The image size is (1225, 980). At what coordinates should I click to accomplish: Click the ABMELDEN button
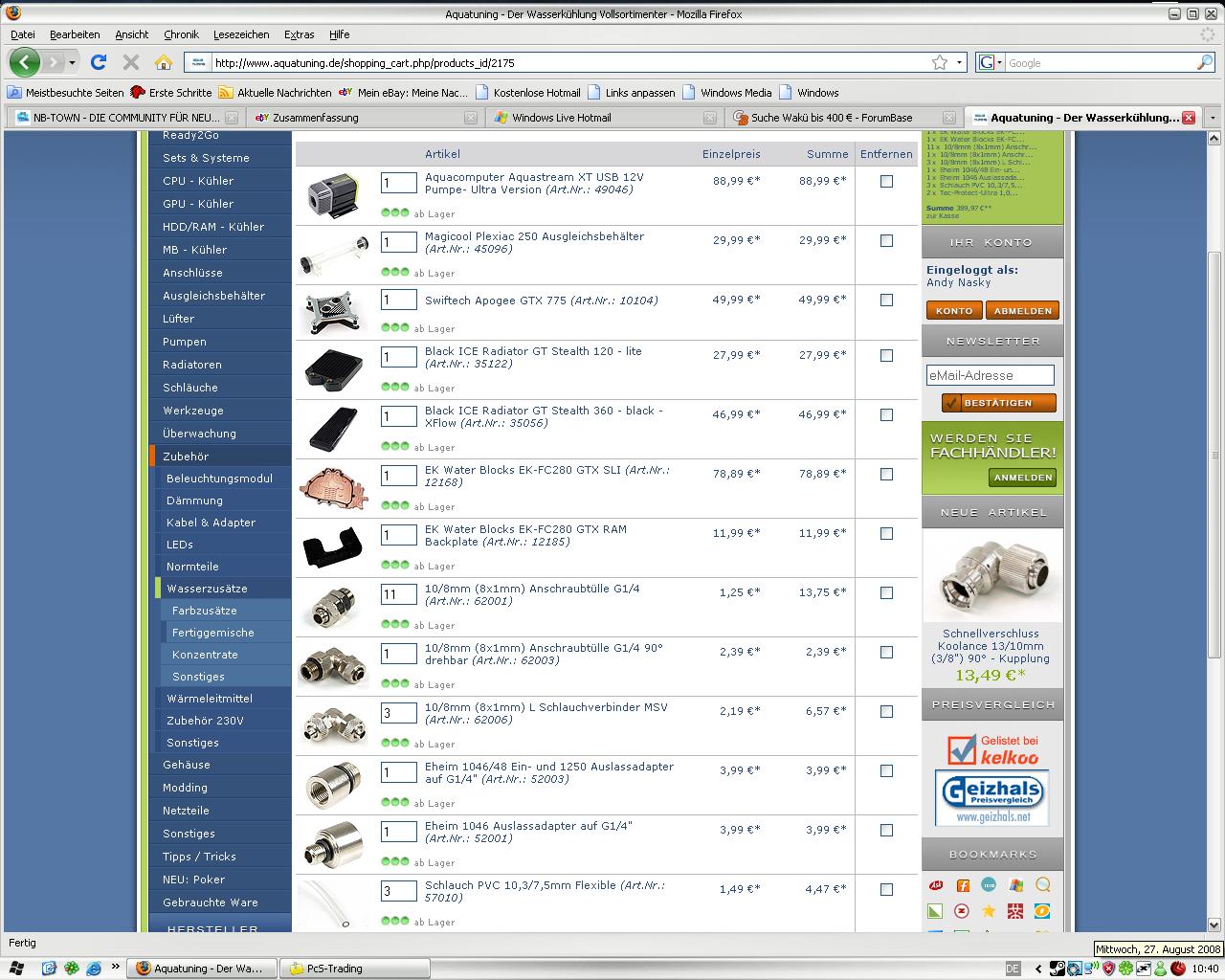(1022, 311)
